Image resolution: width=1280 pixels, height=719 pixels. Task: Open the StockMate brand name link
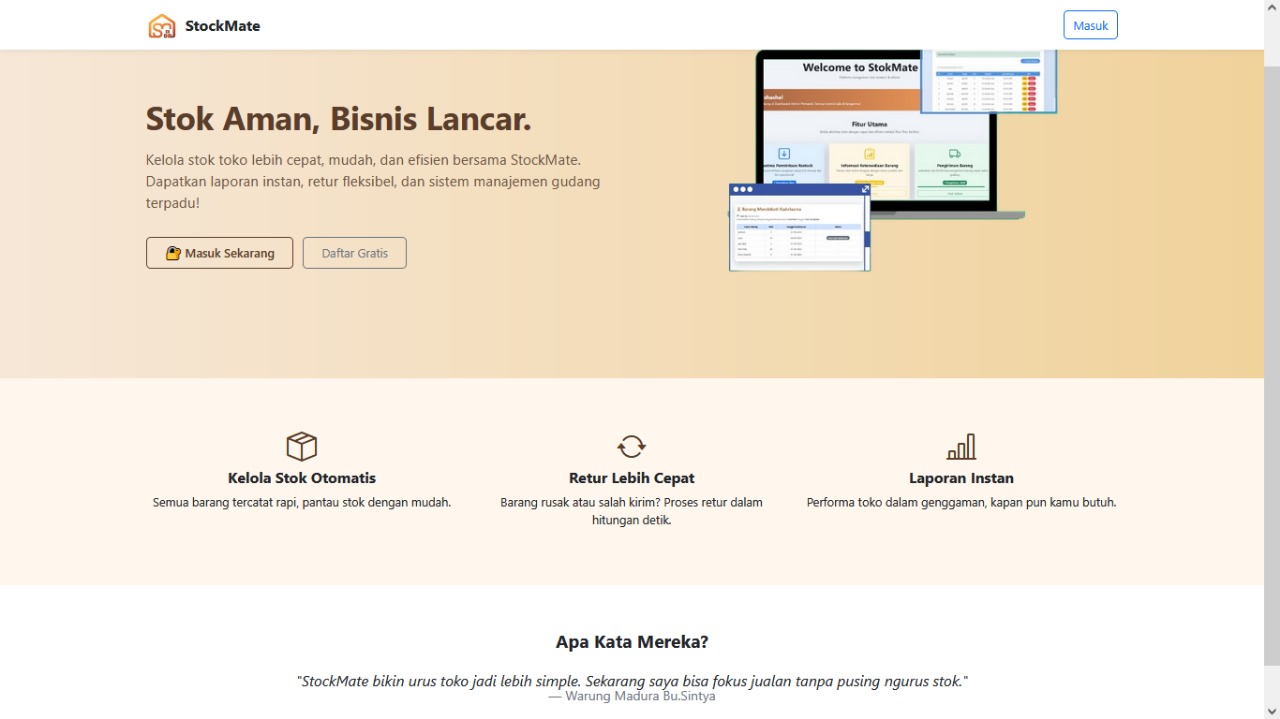tap(222, 26)
